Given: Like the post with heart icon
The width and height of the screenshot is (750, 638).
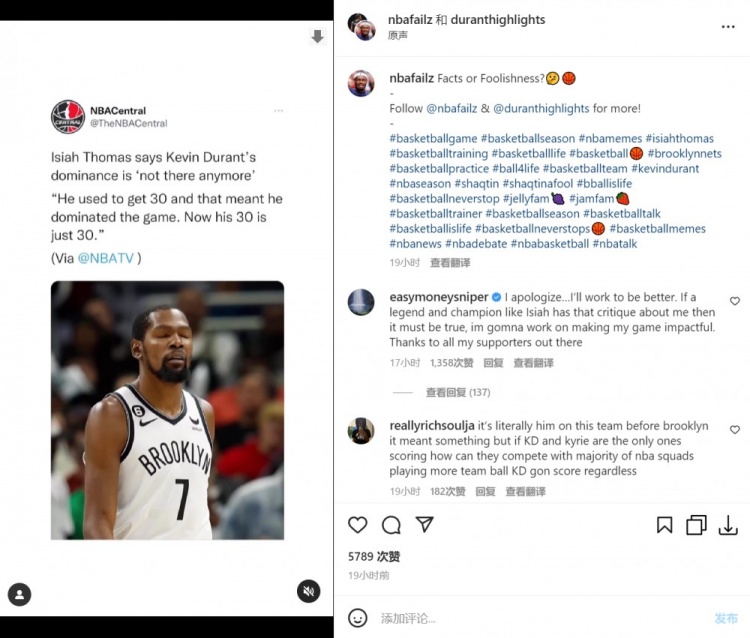Looking at the screenshot, I should pos(357,525).
